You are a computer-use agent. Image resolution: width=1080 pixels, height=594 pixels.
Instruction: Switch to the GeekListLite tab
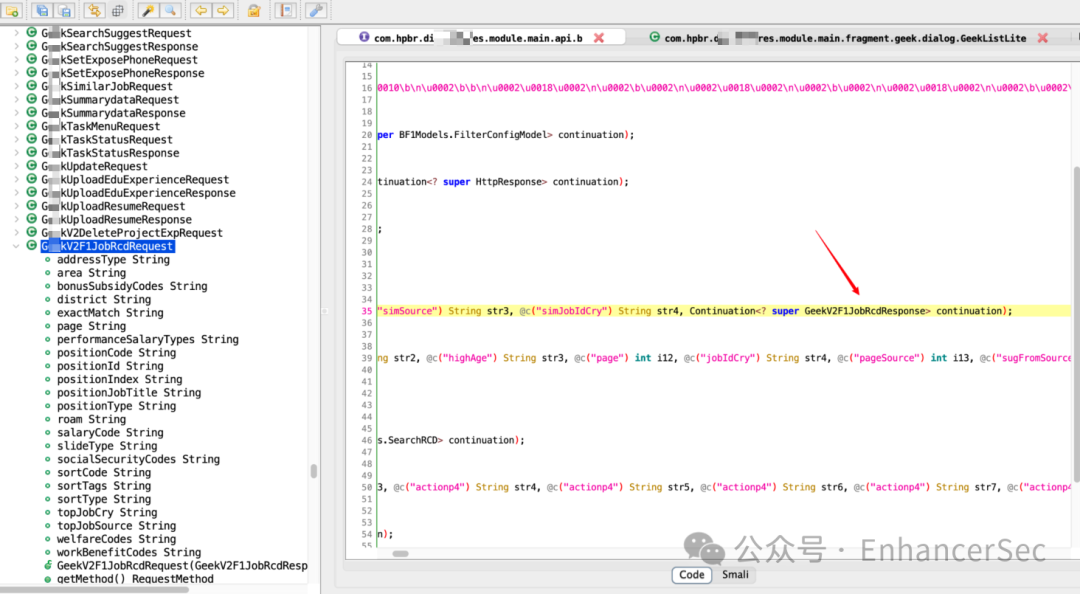838,38
